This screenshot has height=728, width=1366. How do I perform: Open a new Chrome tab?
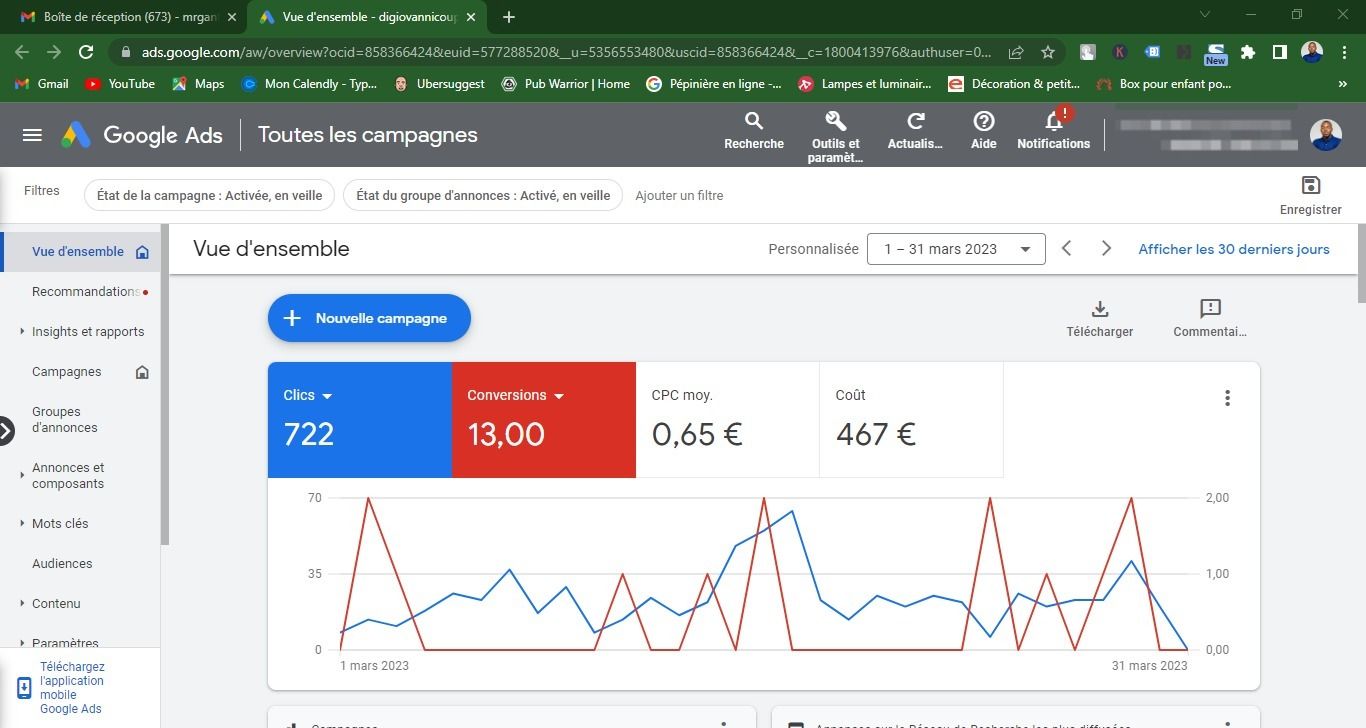pos(508,17)
